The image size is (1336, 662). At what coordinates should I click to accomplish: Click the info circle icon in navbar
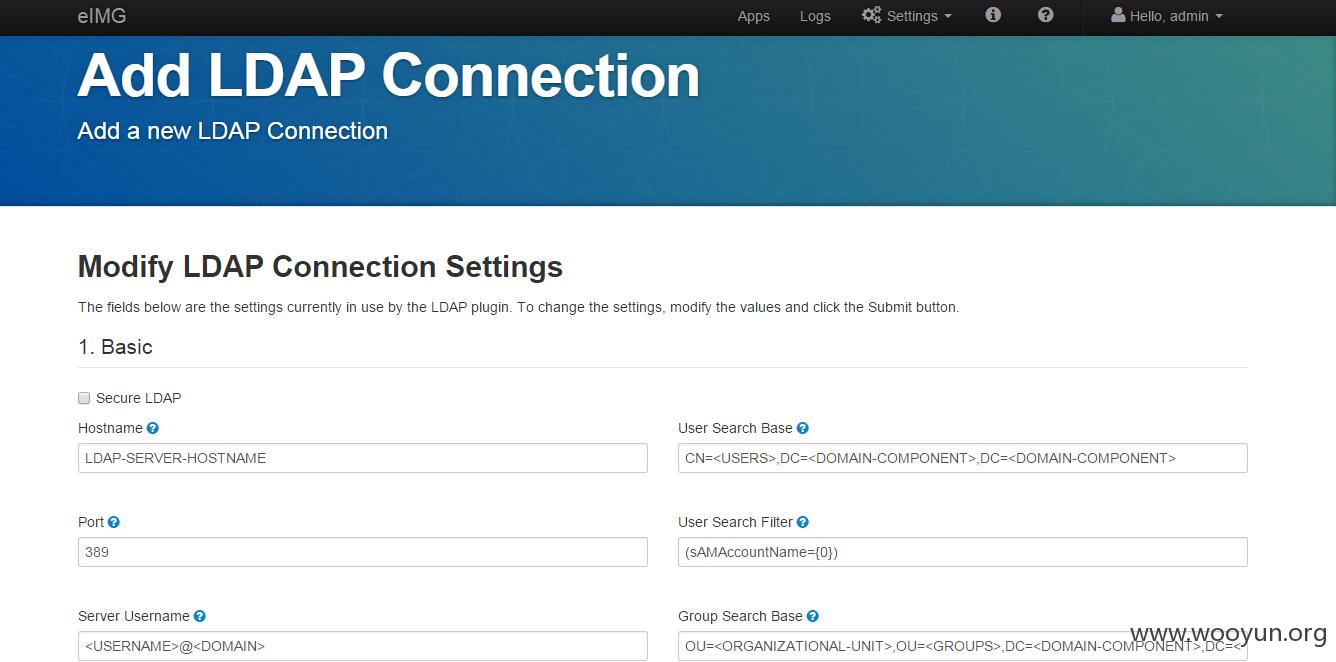993,15
